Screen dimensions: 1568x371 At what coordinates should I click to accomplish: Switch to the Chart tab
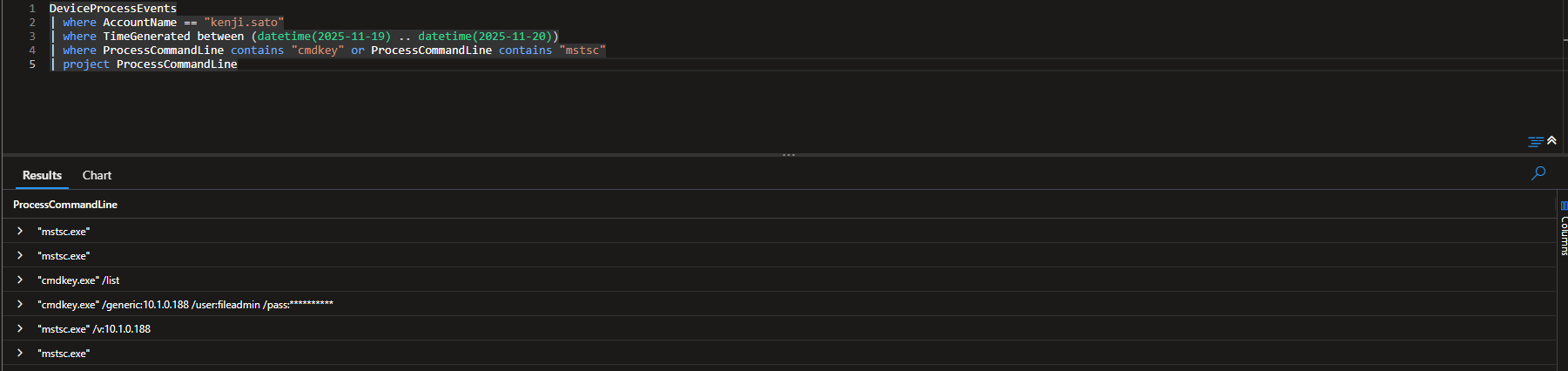(x=97, y=175)
